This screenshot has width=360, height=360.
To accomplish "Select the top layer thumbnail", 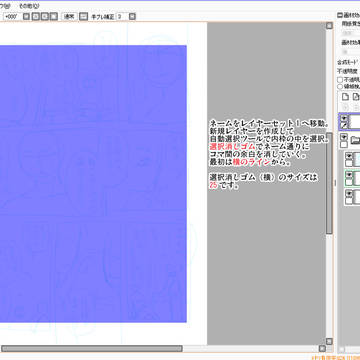I will tap(355, 121).
